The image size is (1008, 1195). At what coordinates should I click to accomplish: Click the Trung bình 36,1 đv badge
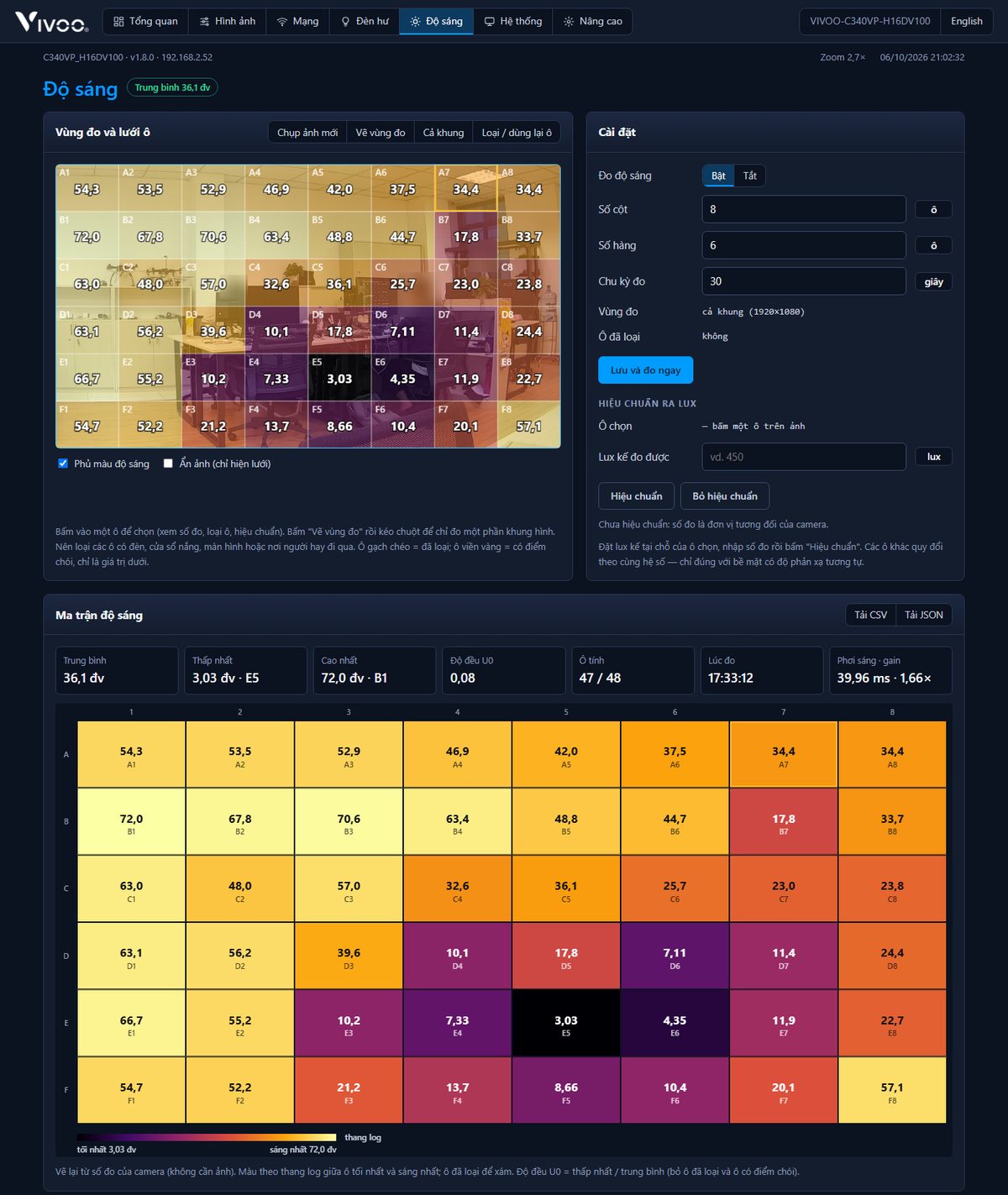pos(172,87)
